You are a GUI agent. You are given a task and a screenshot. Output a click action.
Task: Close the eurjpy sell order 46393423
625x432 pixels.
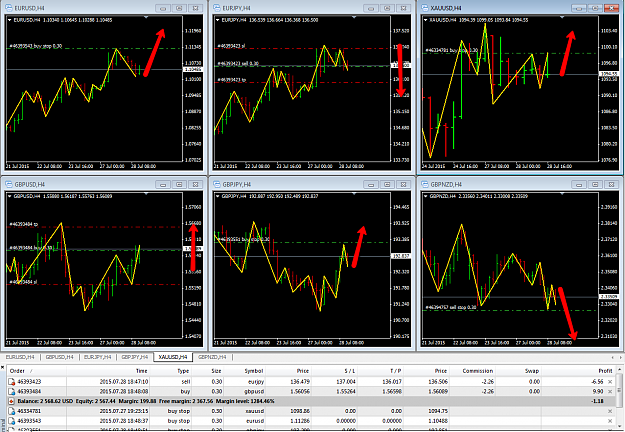click(610, 382)
